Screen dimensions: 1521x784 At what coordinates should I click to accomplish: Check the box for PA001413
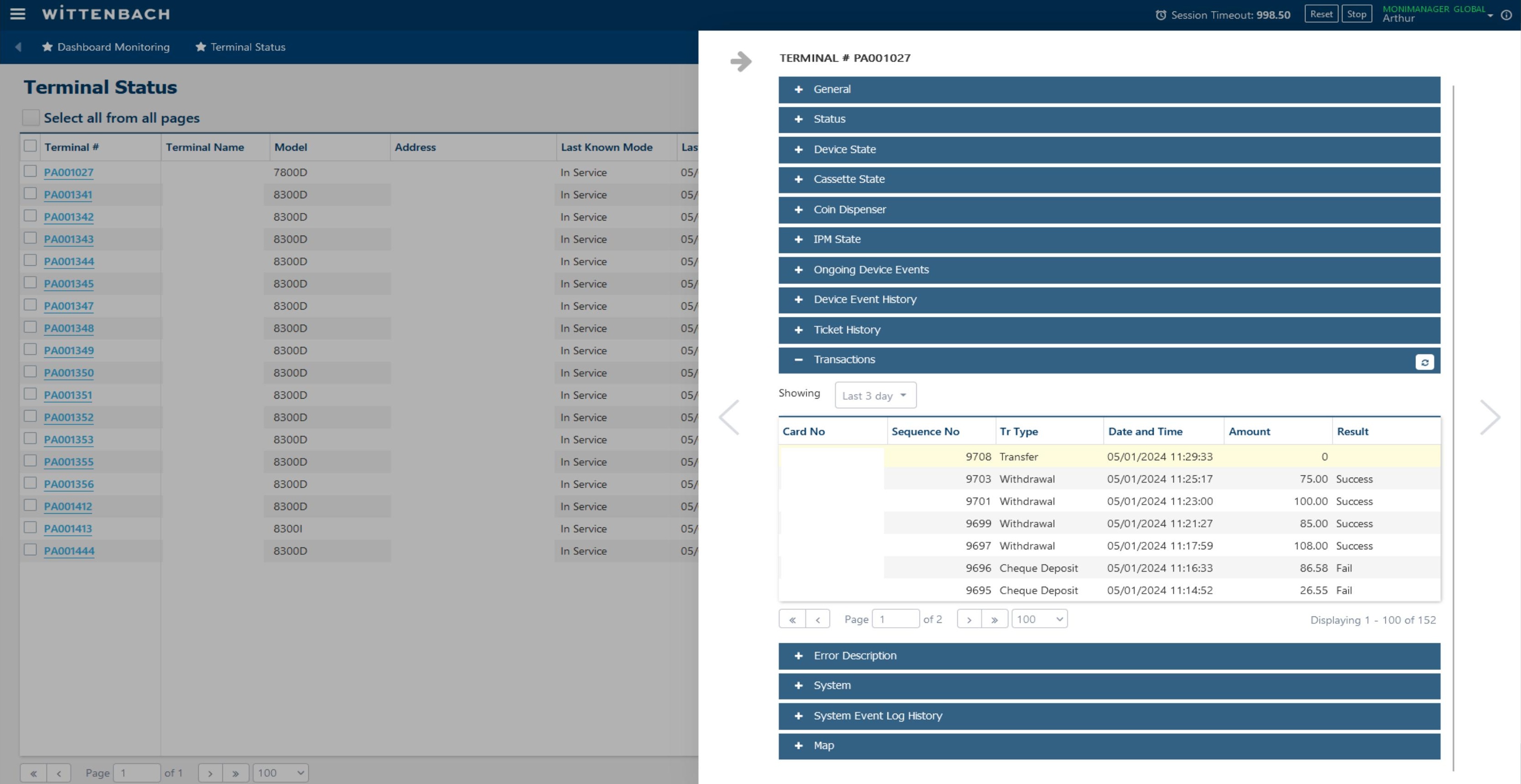point(30,527)
